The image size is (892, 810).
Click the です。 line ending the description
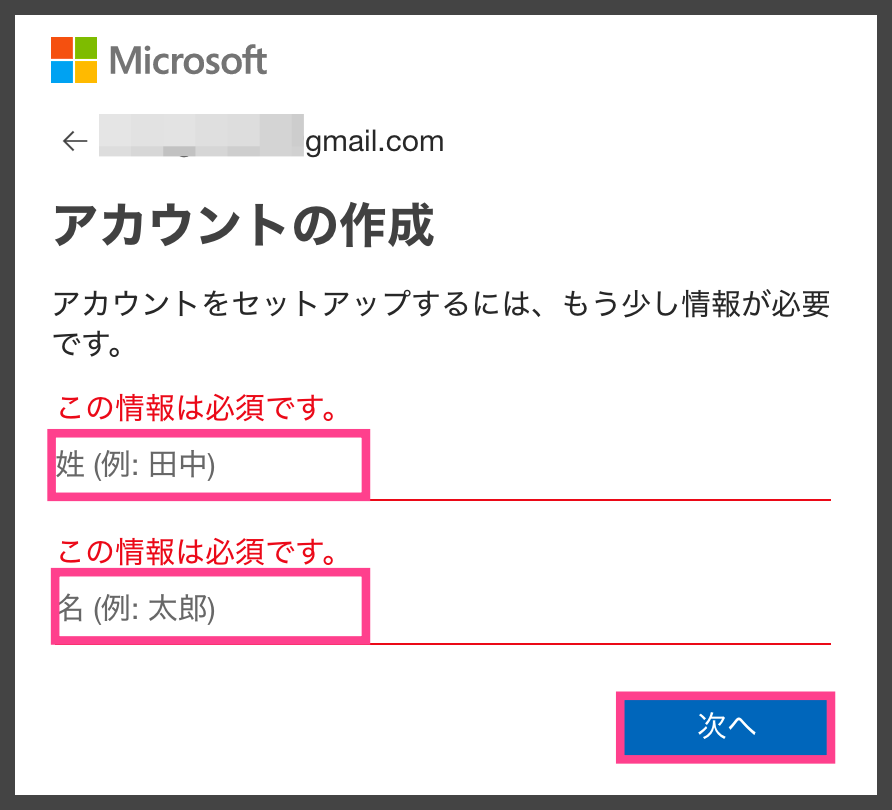pyautogui.click(x=87, y=344)
